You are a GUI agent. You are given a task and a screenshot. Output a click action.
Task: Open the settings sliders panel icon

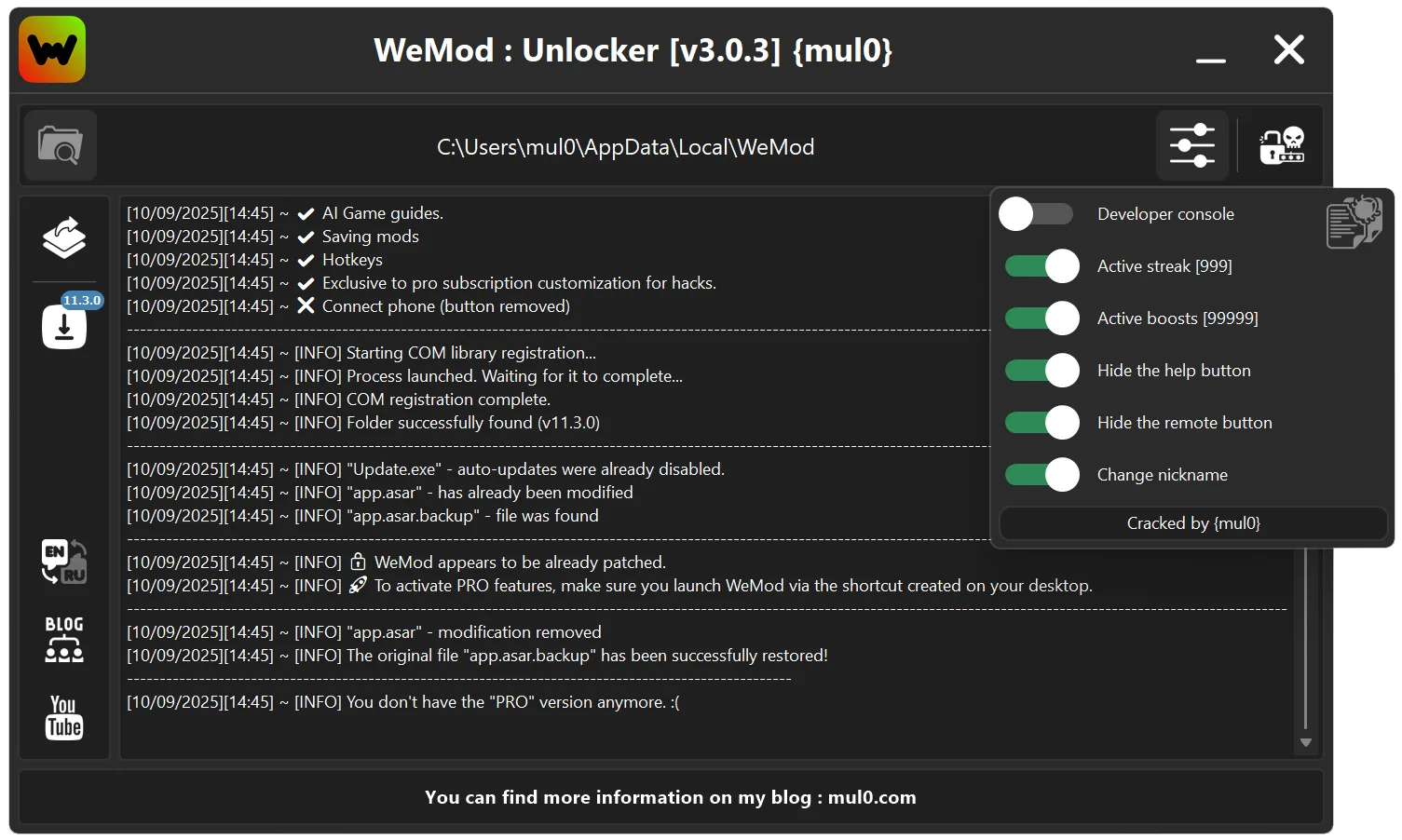tap(1192, 145)
